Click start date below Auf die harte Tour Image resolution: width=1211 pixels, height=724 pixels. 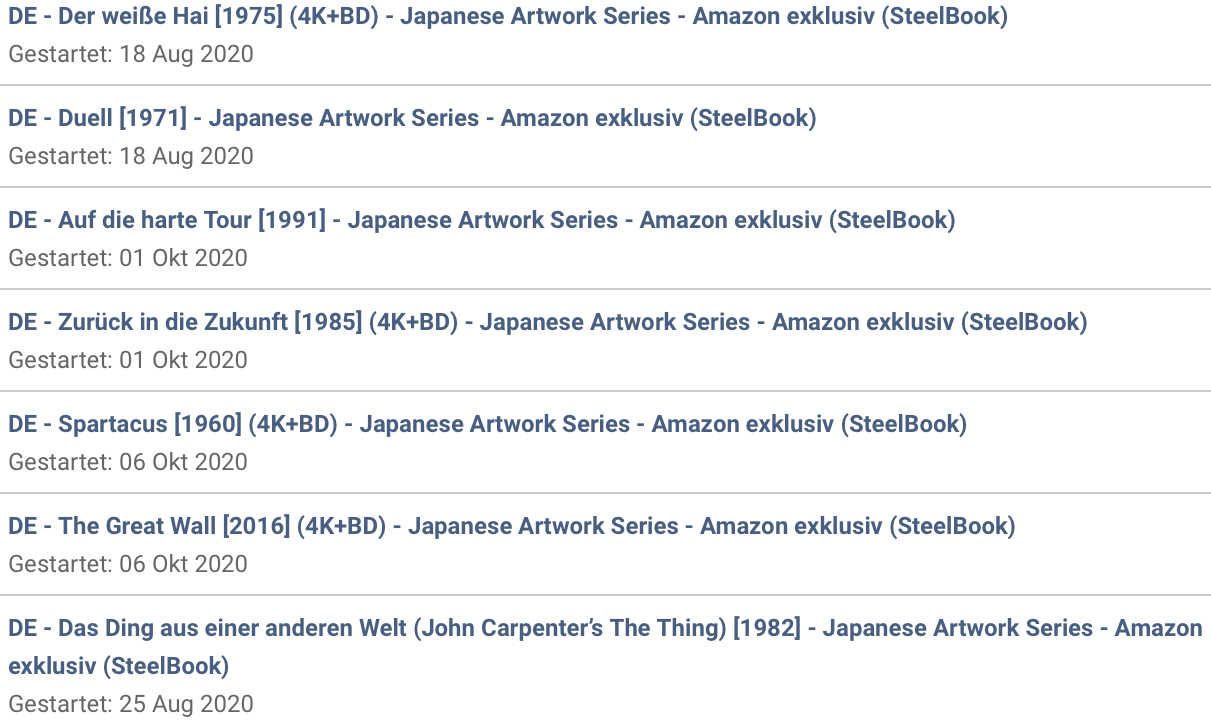(x=128, y=258)
